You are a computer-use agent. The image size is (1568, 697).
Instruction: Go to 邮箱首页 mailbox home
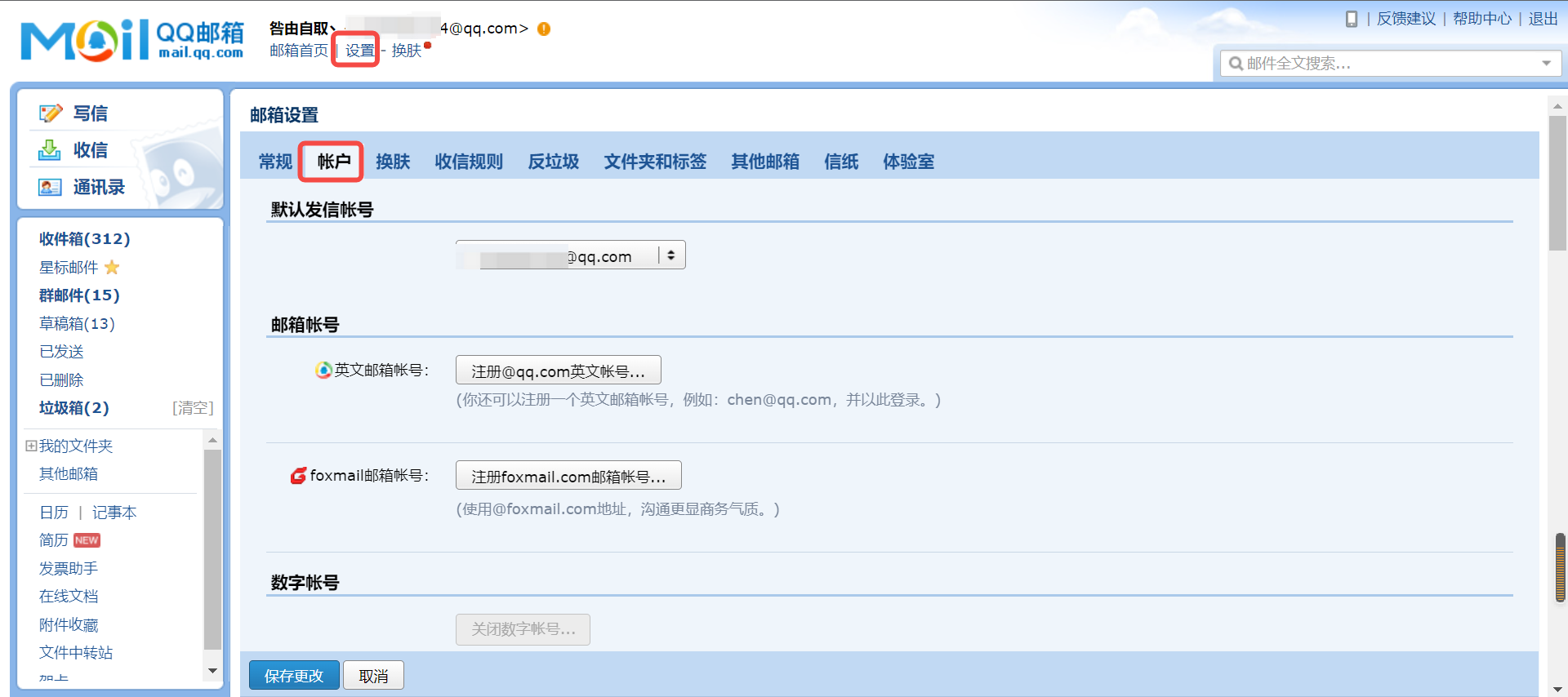[x=299, y=51]
